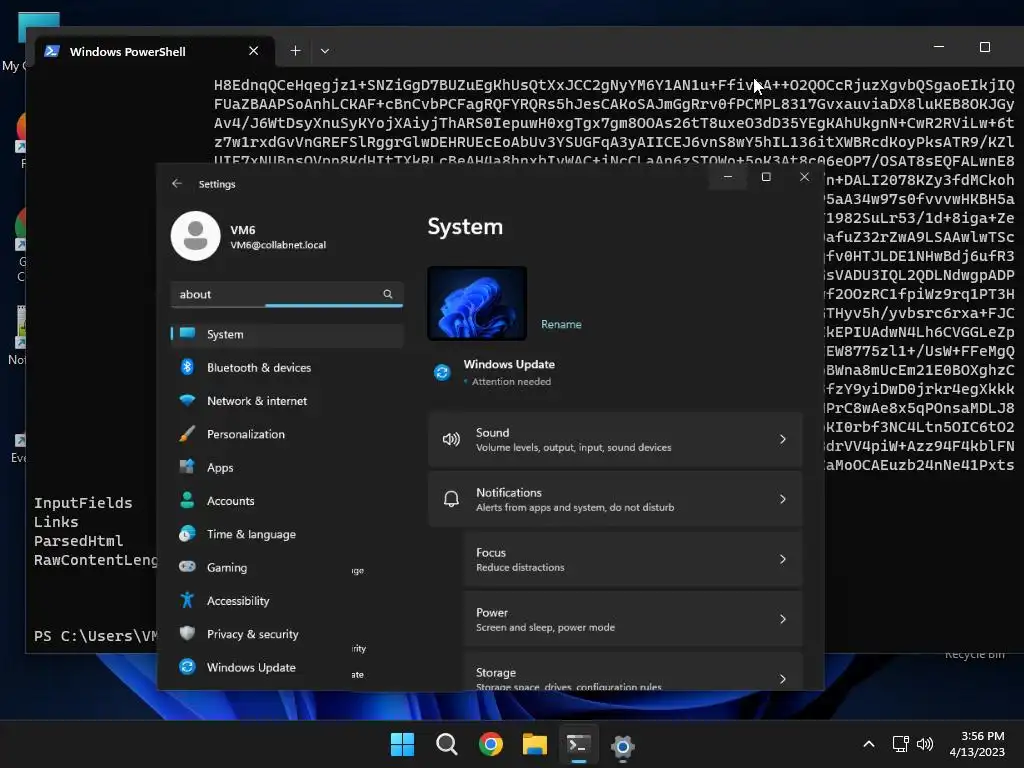Open taskbar Search
This screenshot has height=768, width=1024.
447,744
